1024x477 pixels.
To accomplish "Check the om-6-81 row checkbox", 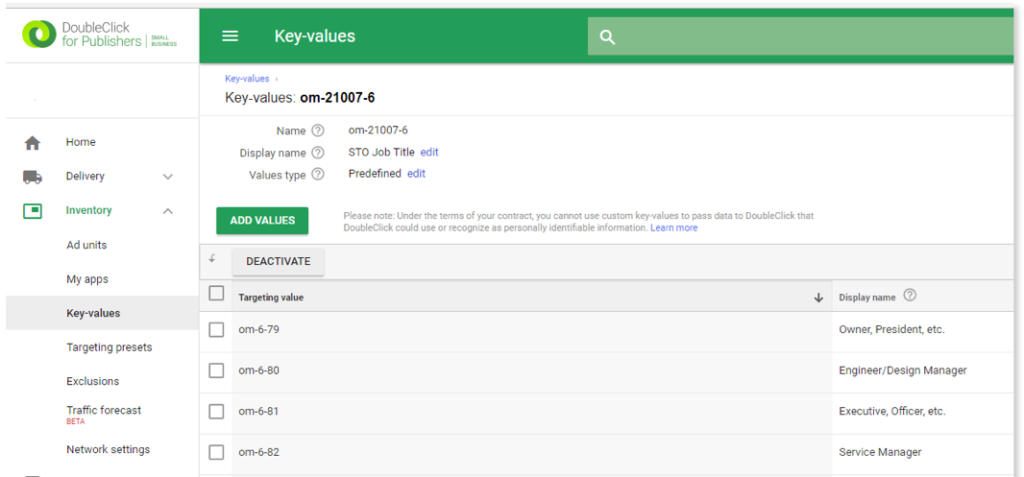I will click(x=216, y=412).
